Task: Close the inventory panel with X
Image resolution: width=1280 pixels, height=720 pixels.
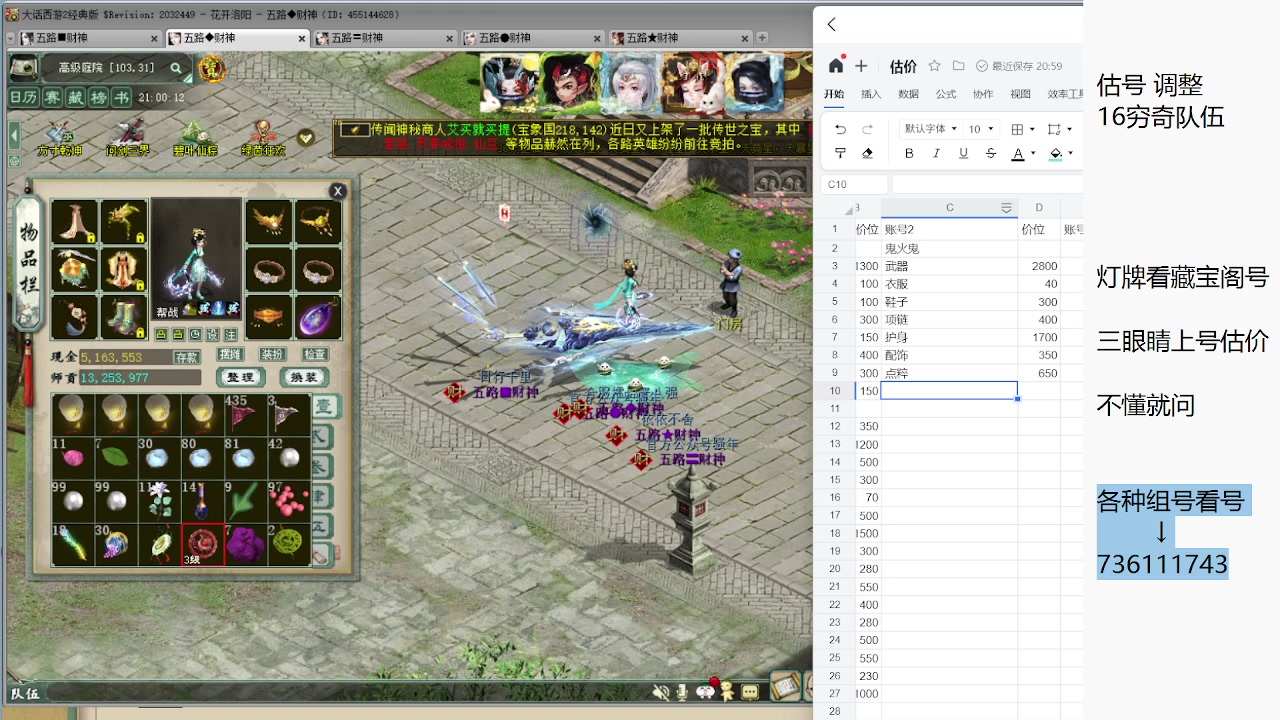Action: tap(338, 191)
